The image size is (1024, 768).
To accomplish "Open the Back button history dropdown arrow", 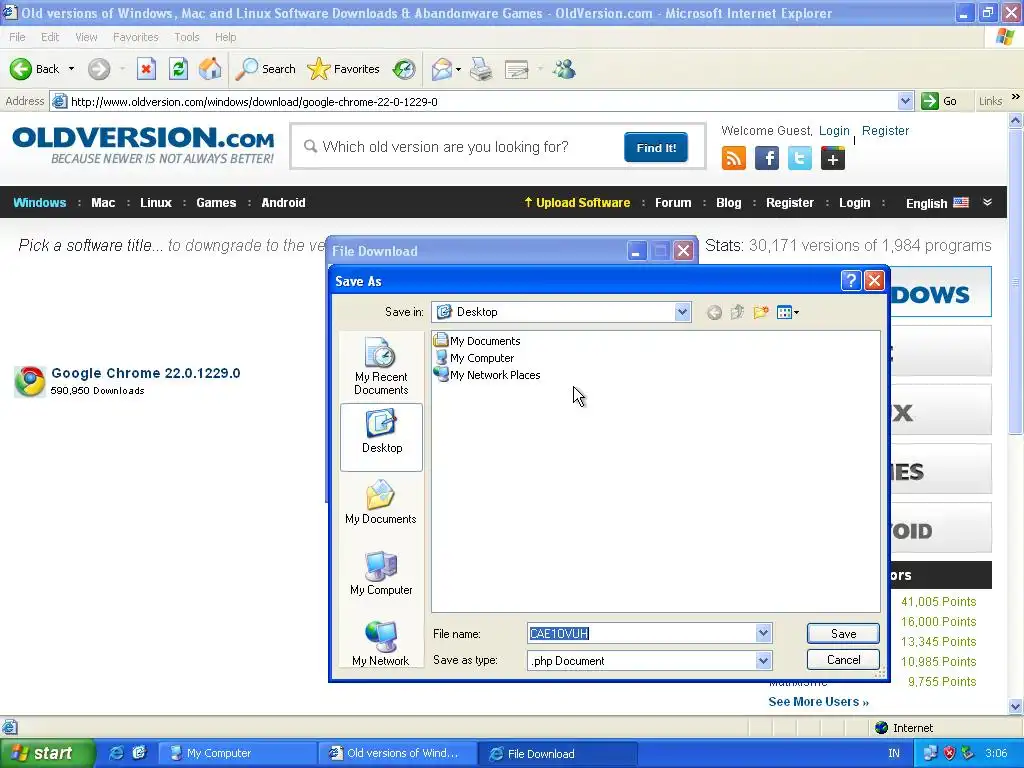I will (71, 69).
